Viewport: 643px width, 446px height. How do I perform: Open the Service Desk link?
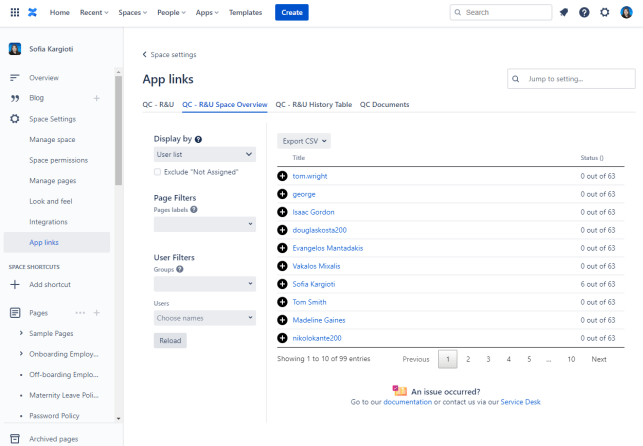[x=520, y=402]
